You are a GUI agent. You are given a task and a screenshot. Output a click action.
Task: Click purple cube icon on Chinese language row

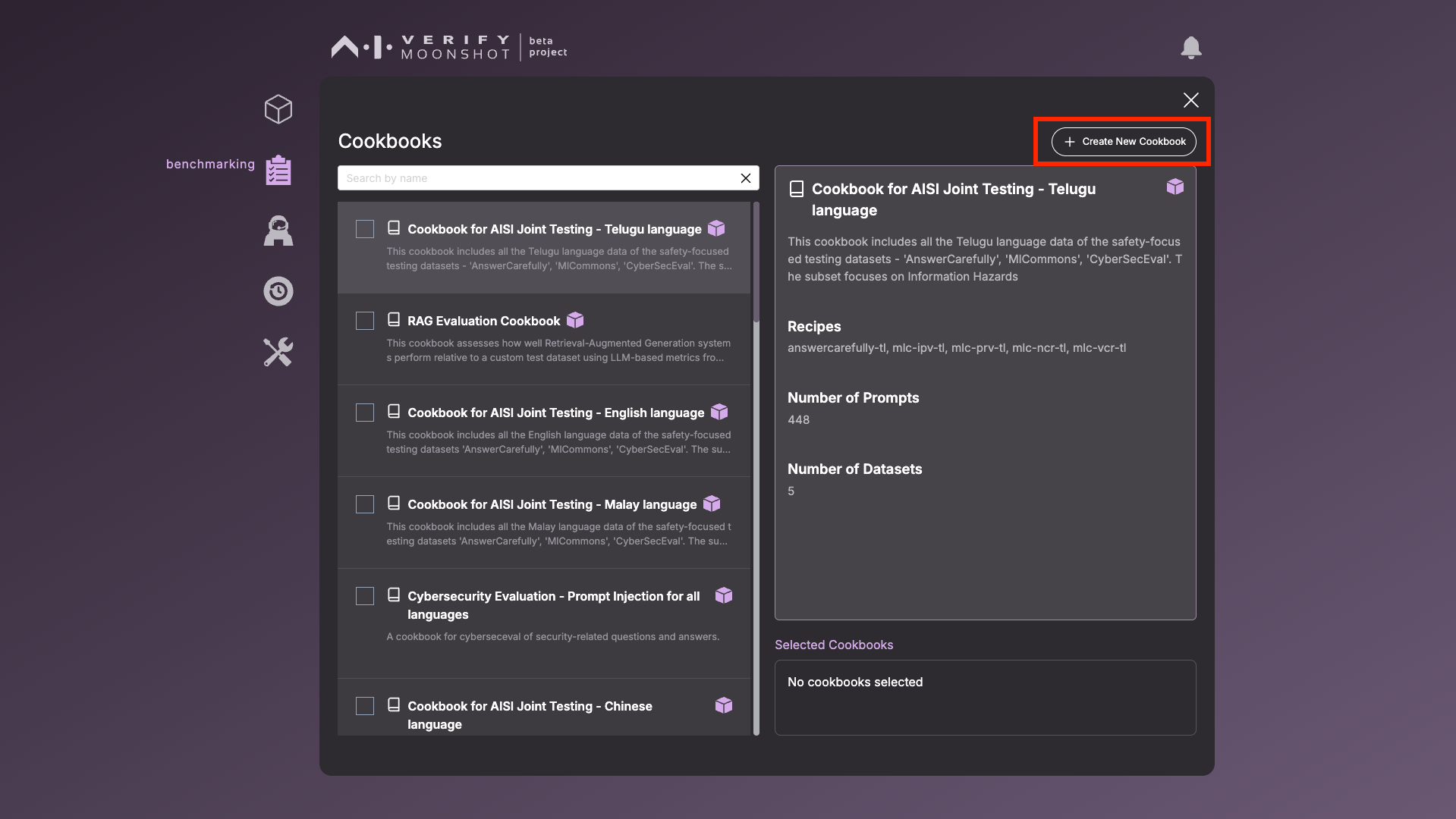tap(724, 705)
